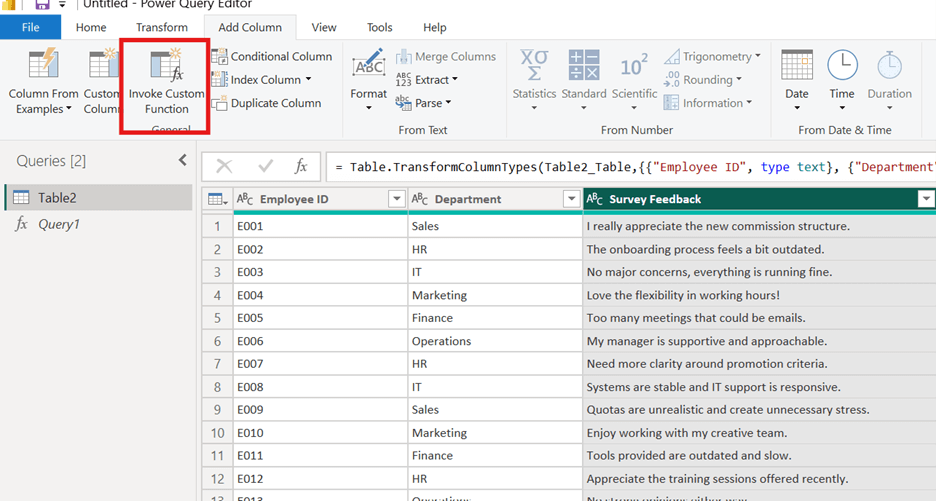Click the table corner menu icon
This screenshot has width=936, height=501.
point(217,199)
